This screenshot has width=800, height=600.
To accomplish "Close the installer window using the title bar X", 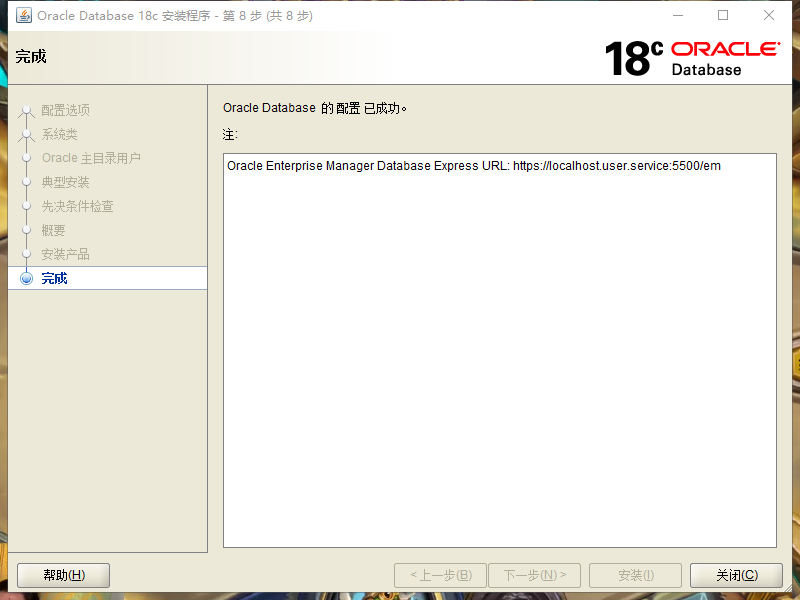I will [768, 15].
